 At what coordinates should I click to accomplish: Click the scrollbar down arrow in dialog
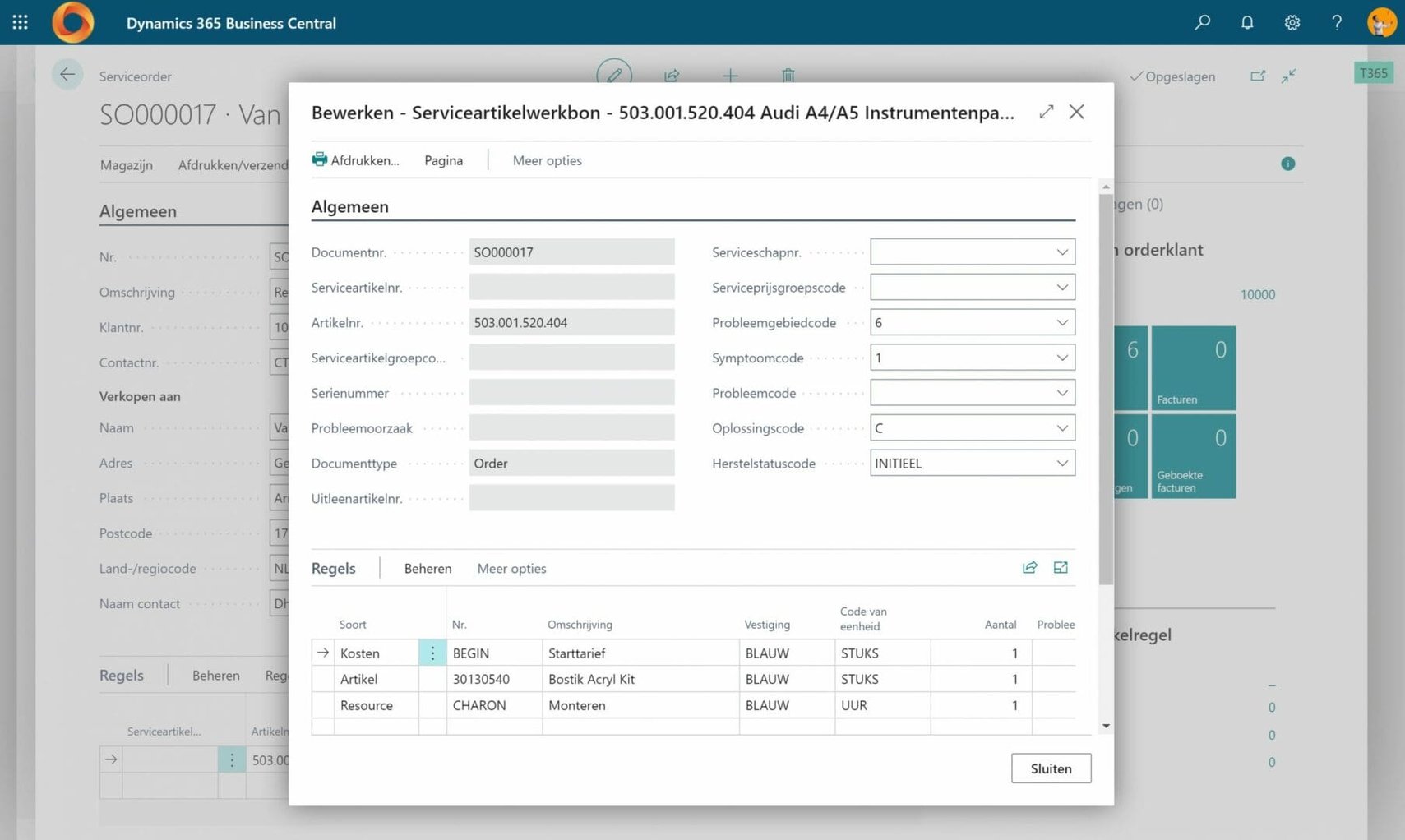(x=1106, y=726)
